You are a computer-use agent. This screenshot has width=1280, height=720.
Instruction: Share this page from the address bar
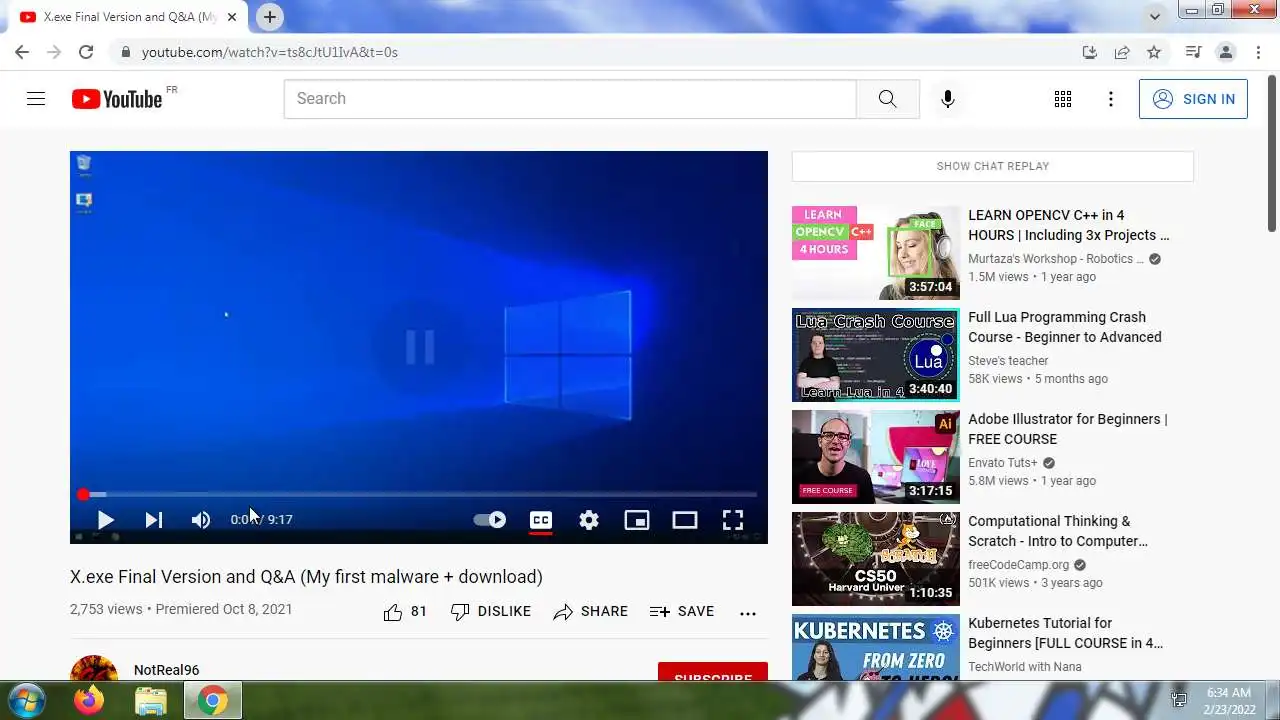point(1122,52)
